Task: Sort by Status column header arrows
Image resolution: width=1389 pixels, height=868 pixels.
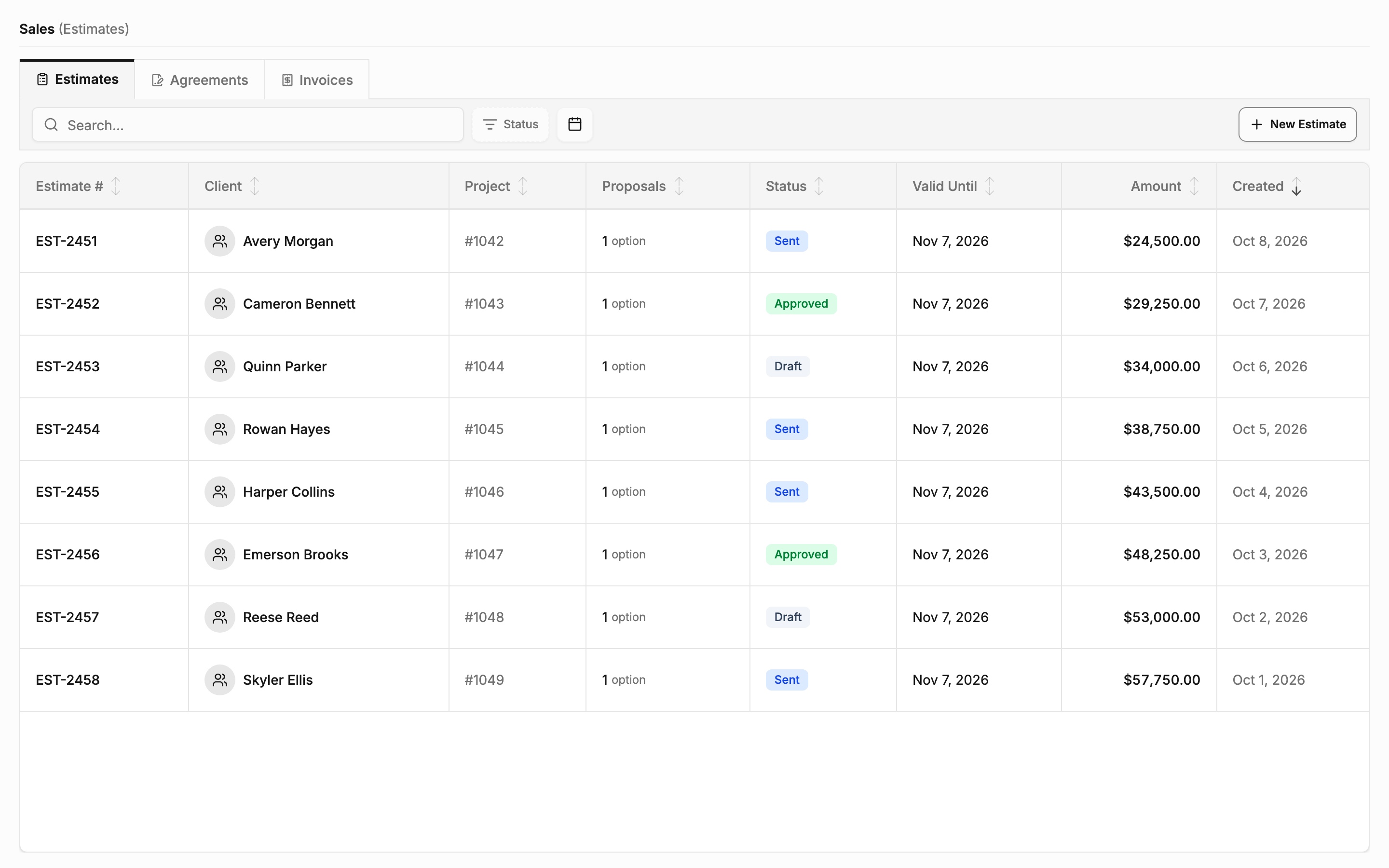Action: pyautogui.click(x=819, y=186)
